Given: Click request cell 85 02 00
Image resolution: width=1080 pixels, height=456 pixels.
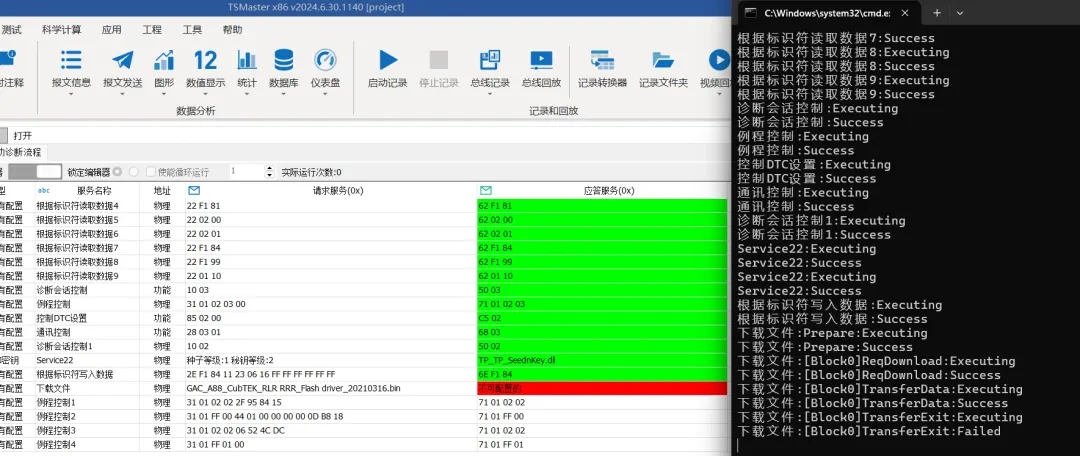Looking at the screenshot, I should (x=204, y=318).
